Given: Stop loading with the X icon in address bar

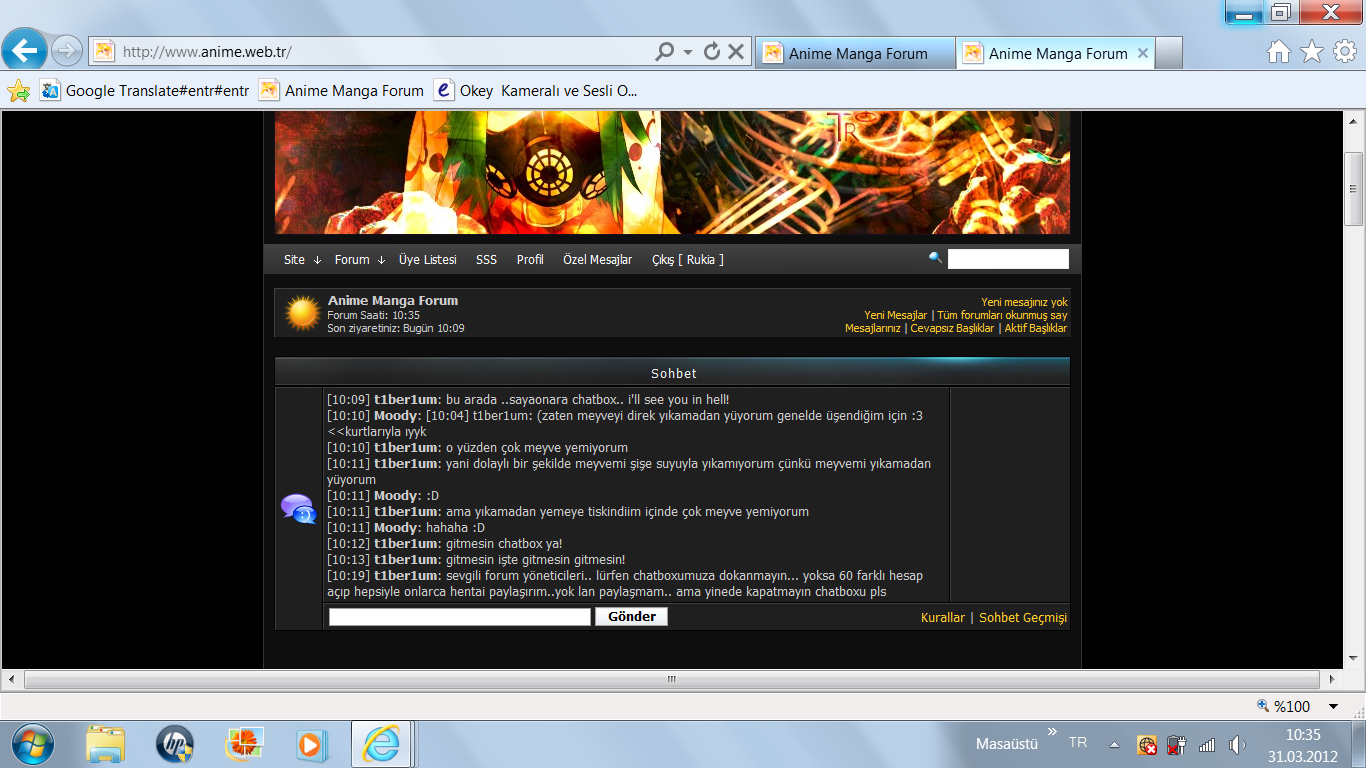Looking at the screenshot, I should [x=736, y=51].
